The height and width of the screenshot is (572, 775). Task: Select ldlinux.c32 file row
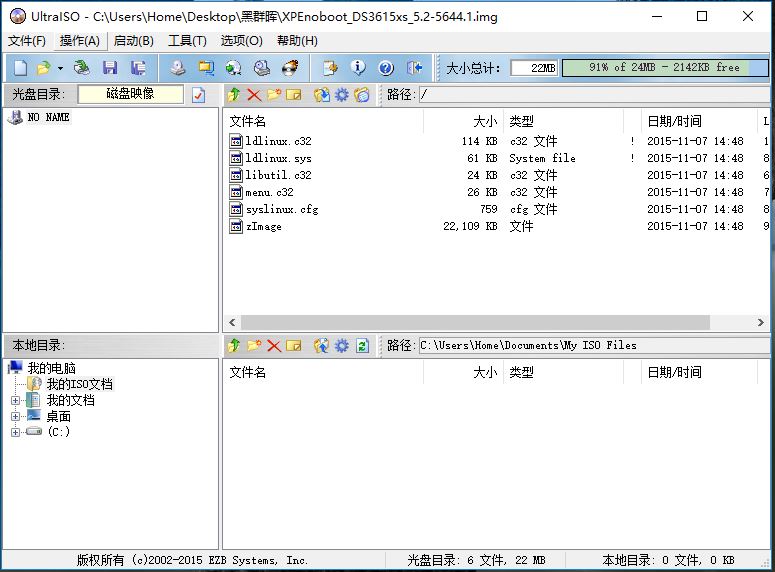click(x=498, y=141)
